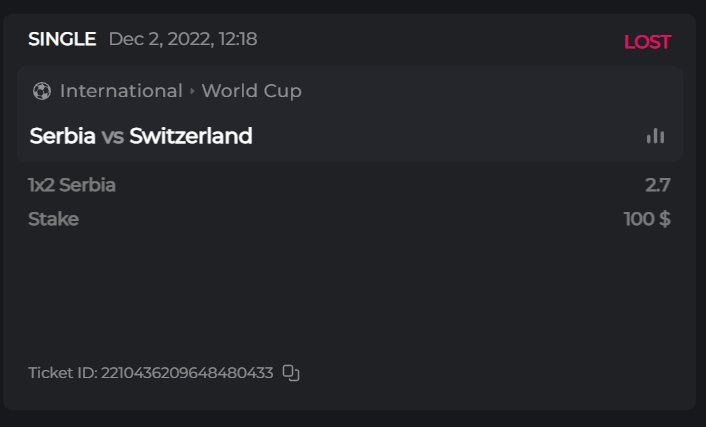Image resolution: width=706 pixels, height=427 pixels.
Task: Click the ticket ID number 2210436209648480433
Action: tap(187, 373)
